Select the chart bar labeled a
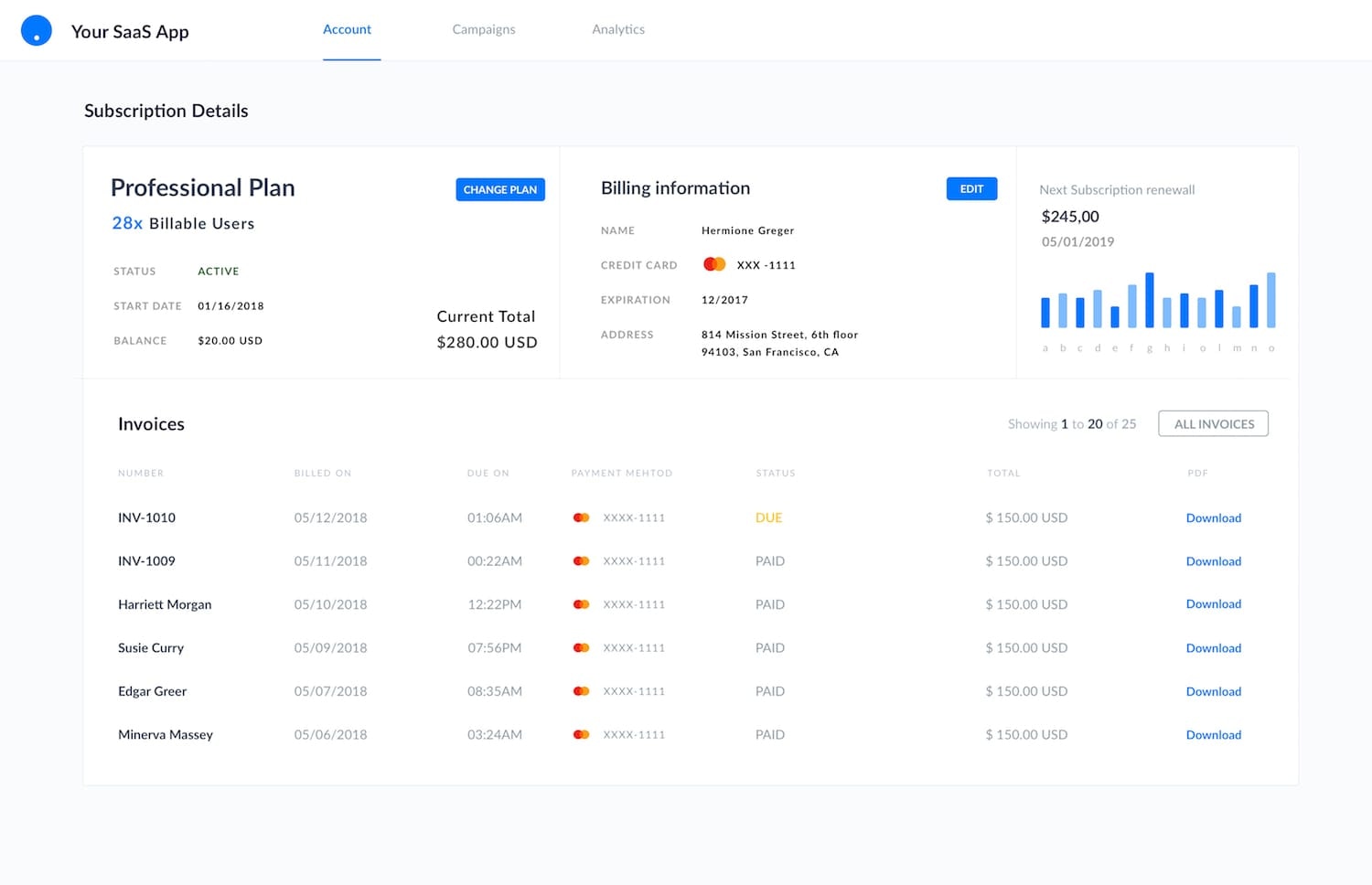This screenshot has width=1372, height=885. pyautogui.click(x=1045, y=312)
